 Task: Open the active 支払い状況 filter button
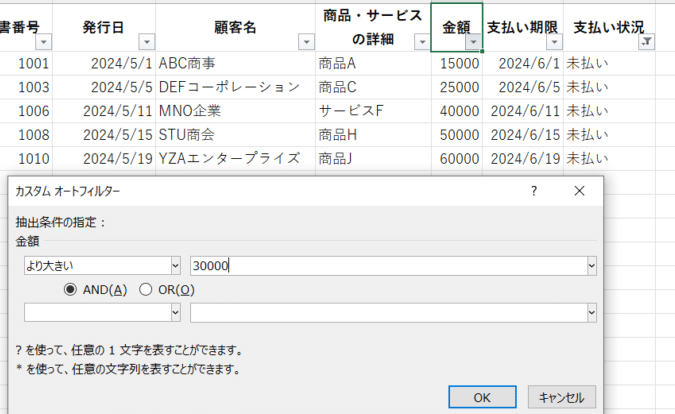click(646, 42)
